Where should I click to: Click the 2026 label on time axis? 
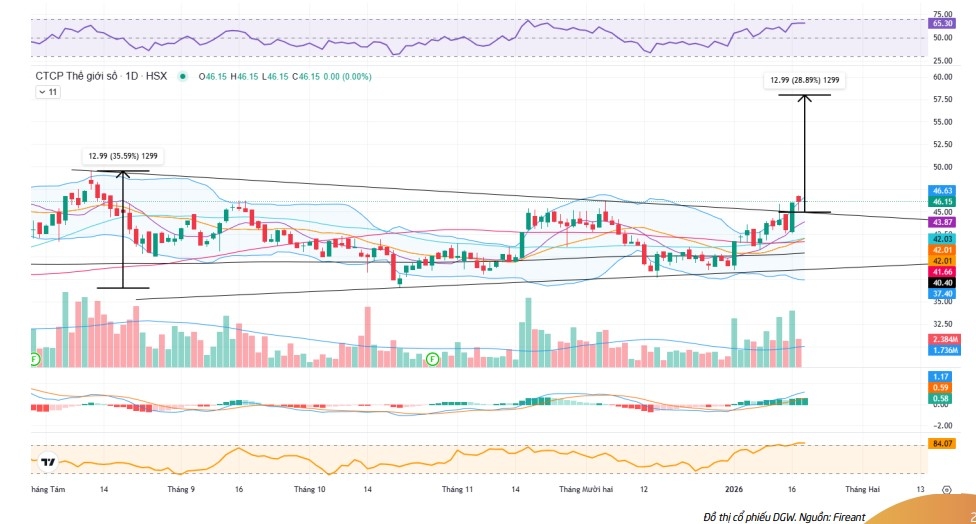tap(734, 489)
